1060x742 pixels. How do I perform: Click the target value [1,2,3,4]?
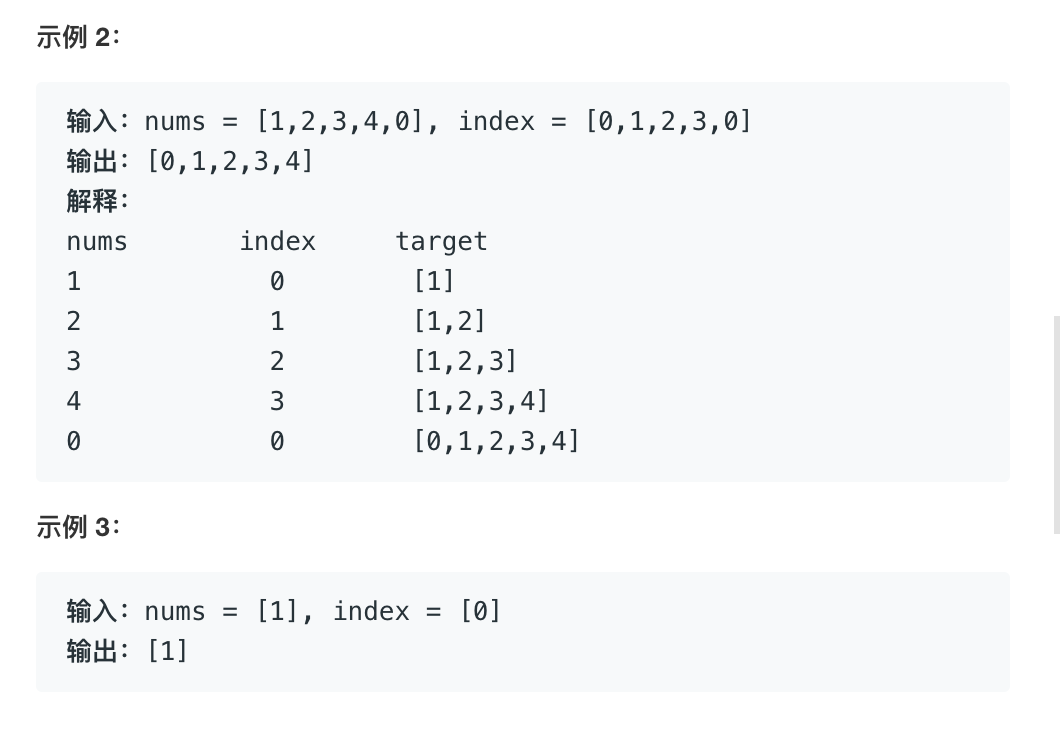[x=481, y=401]
